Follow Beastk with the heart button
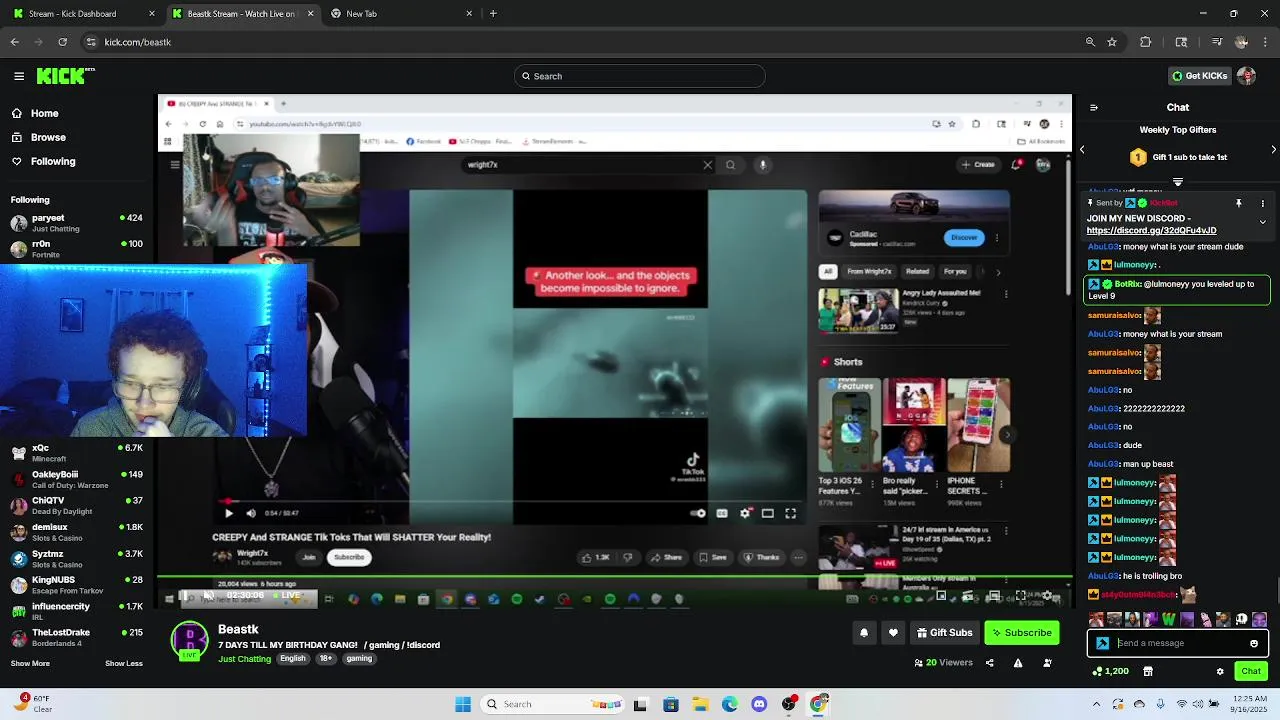The image size is (1280, 720). pyautogui.click(x=893, y=632)
